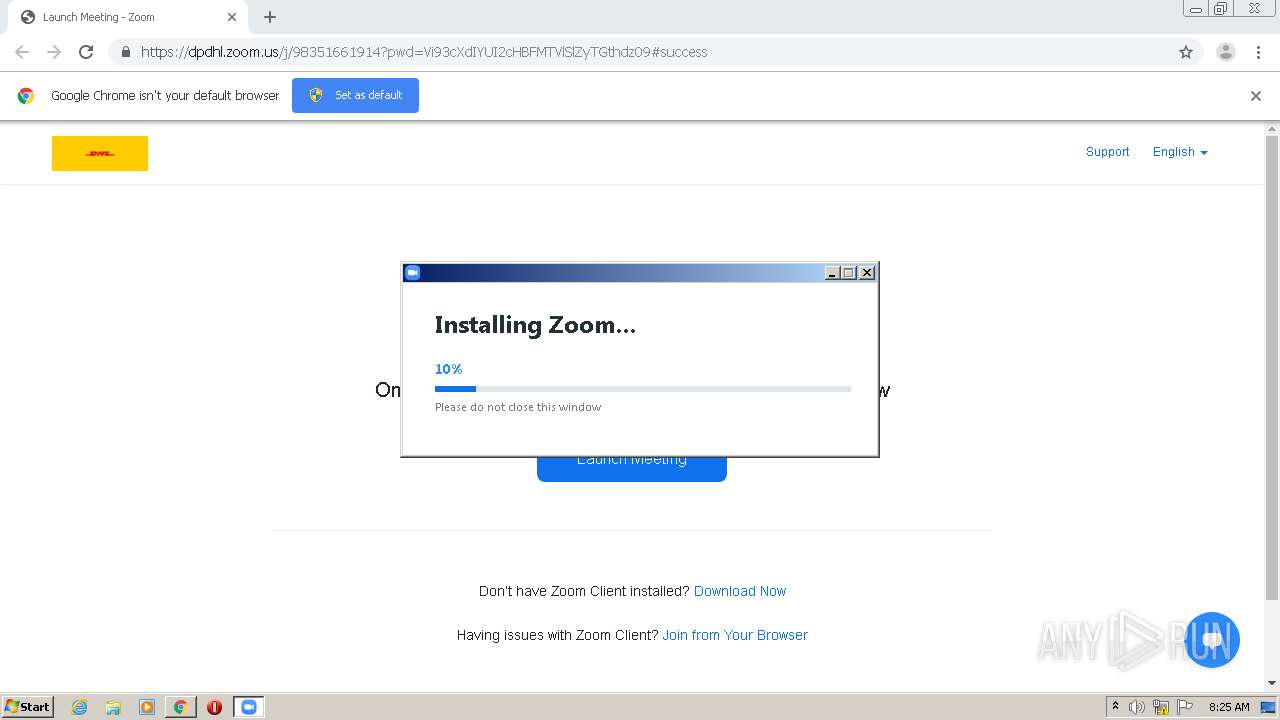The height and width of the screenshot is (720, 1280).
Task: Go back in Chrome
Action: [22, 52]
